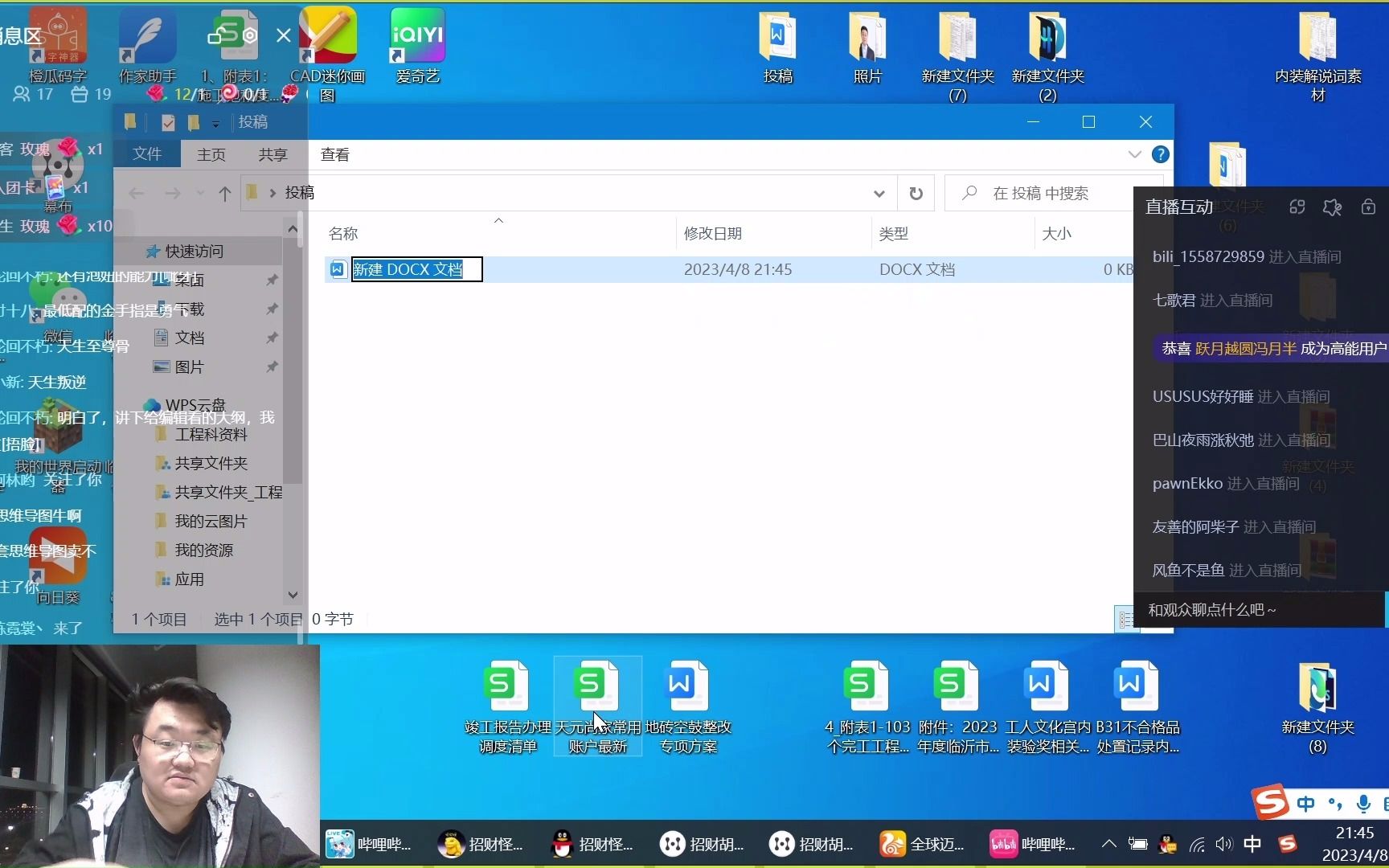This screenshot has height=868, width=1389.
Task: Open 新建文件夹 (2) on desktop
Action: [x=1047, y=56]
